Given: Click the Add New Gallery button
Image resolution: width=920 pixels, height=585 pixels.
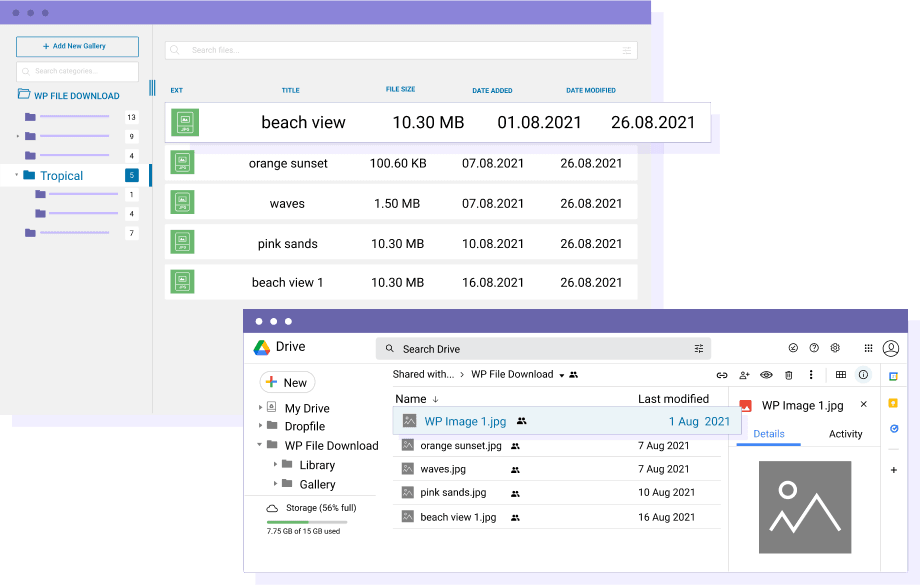Looking at the screenshot, I should pos(77,46).
